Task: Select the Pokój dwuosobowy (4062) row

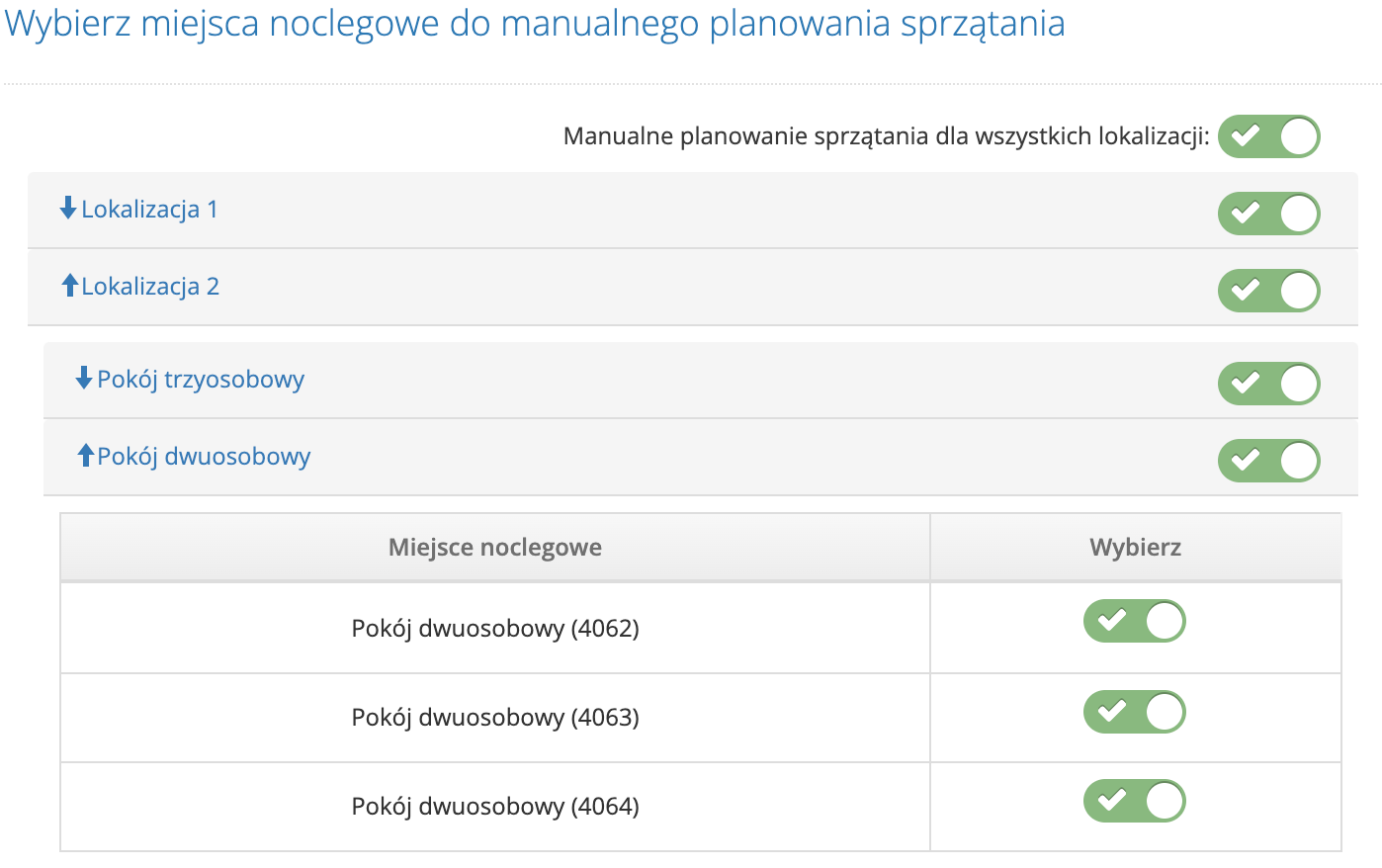Action: click(x=495, y=627)
